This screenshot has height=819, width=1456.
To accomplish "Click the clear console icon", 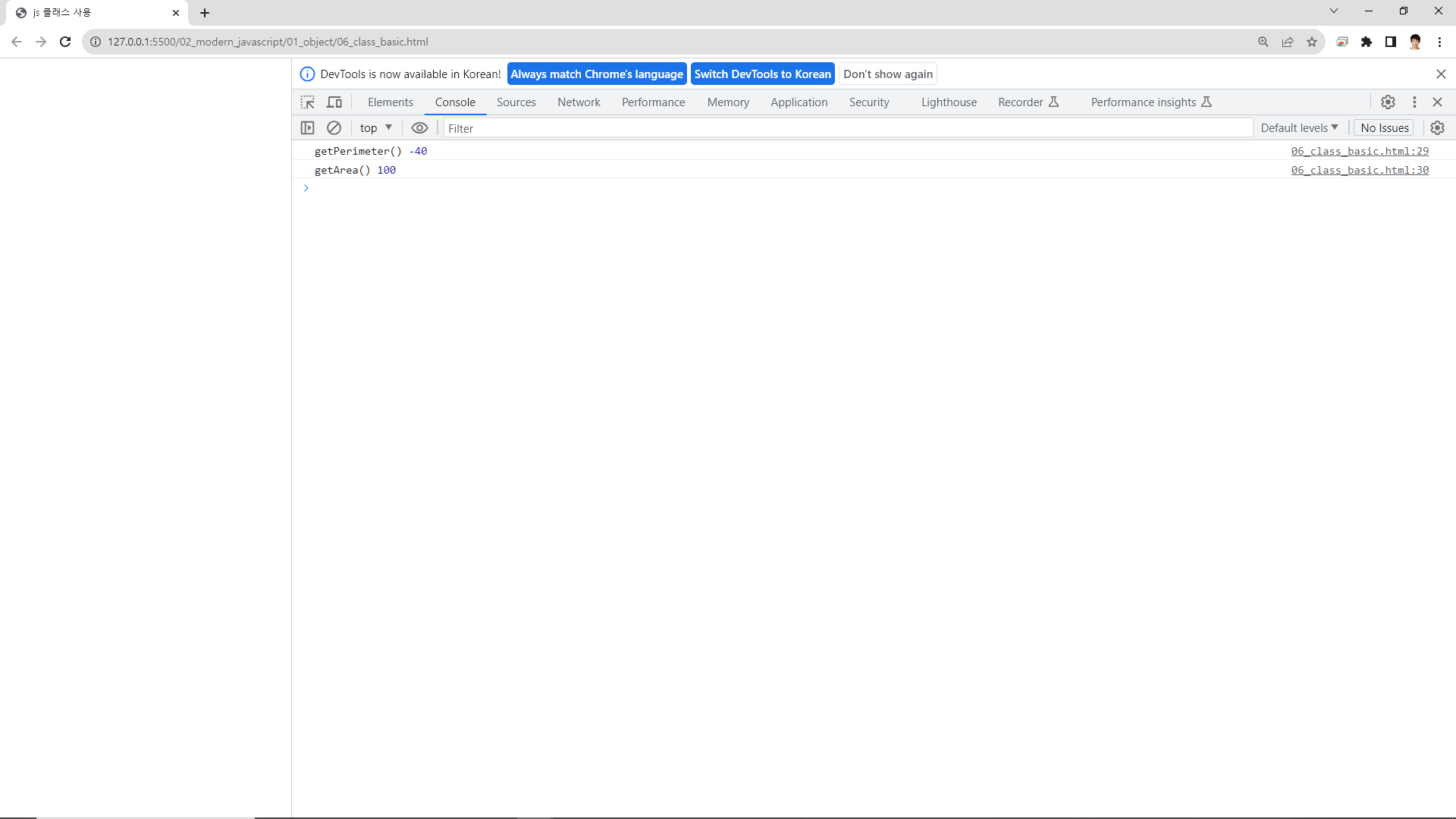I will 334,128.
